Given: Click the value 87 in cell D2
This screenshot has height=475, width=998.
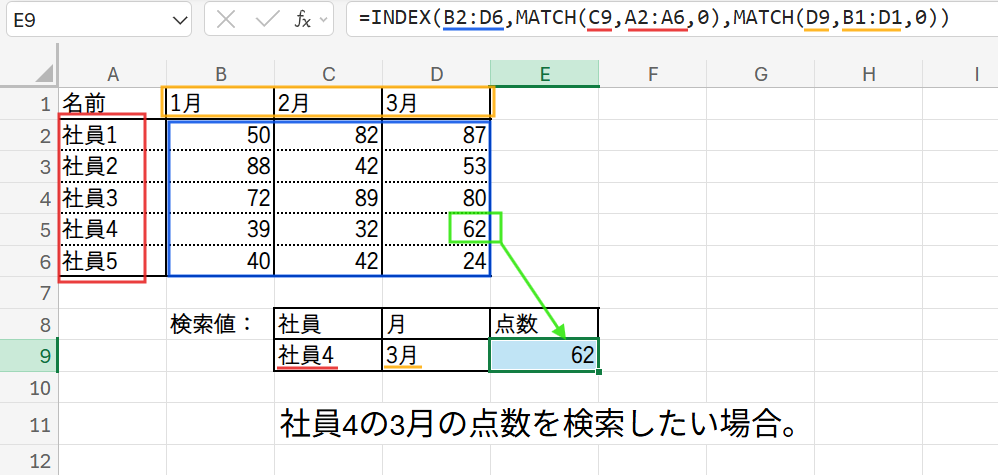Looking at the screenshot, I should pos(436,135).
